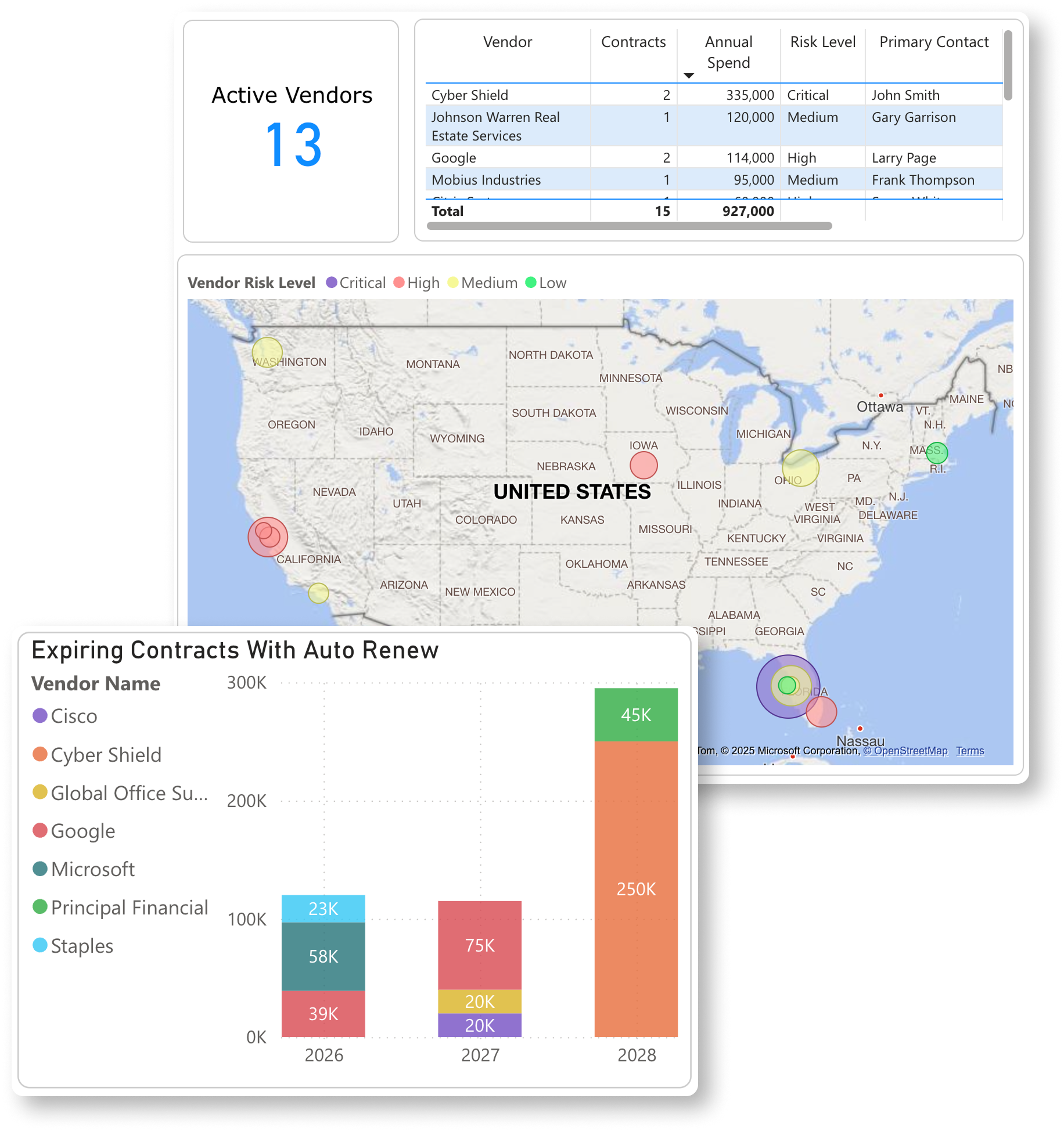Click the Expiring Contracts With Auto Renew title
Screen dimensions: 1064x1131
(x=235, y=650)
